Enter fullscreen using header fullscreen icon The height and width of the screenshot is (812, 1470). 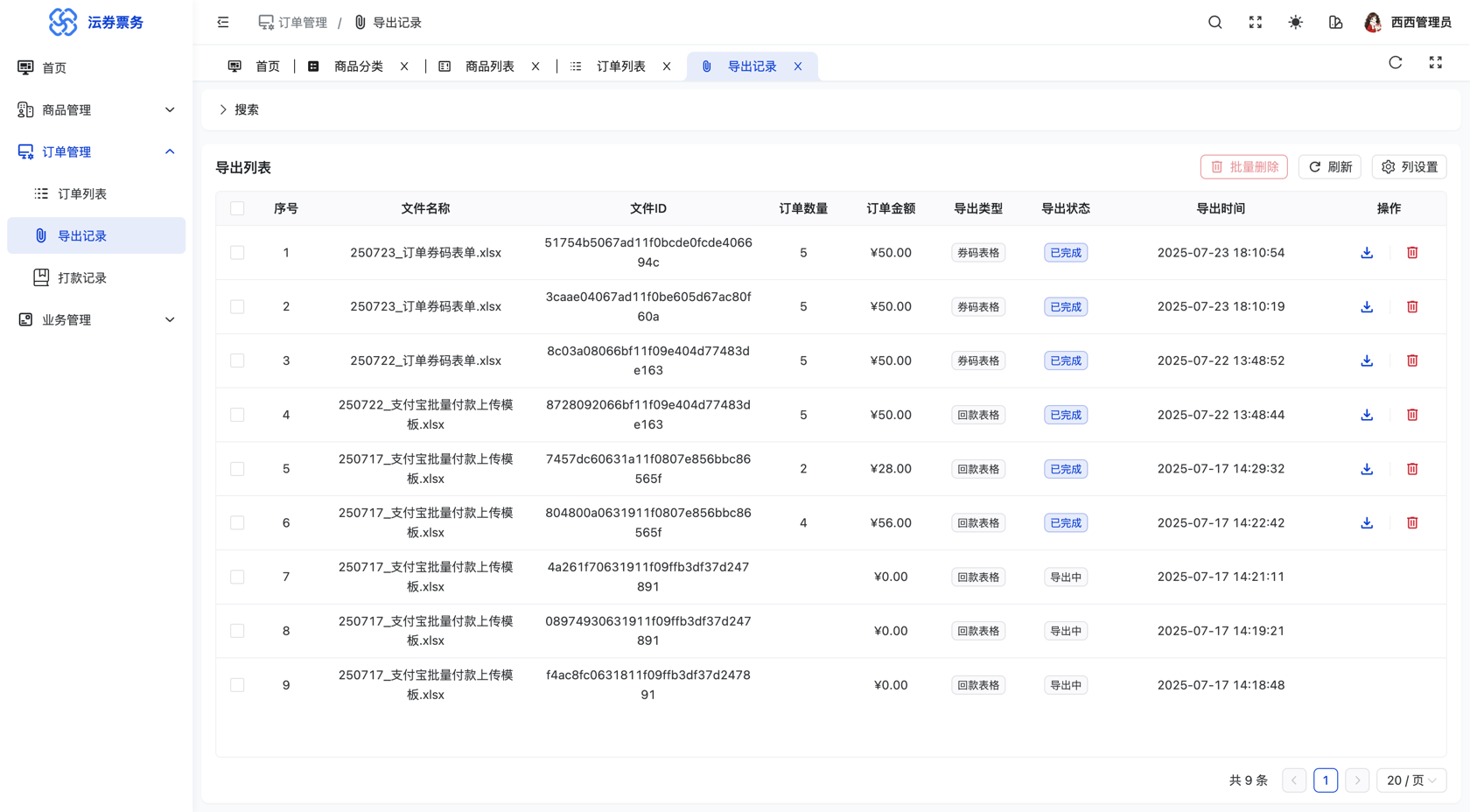pos(1255,23)
